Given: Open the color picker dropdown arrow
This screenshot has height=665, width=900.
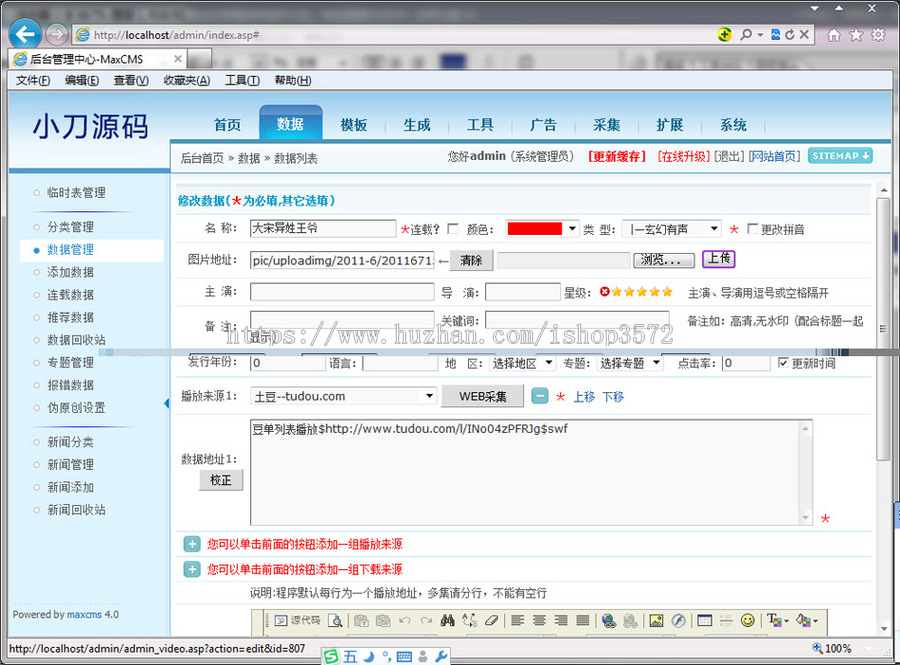Looking at the screenshot, I should (572, 229).
